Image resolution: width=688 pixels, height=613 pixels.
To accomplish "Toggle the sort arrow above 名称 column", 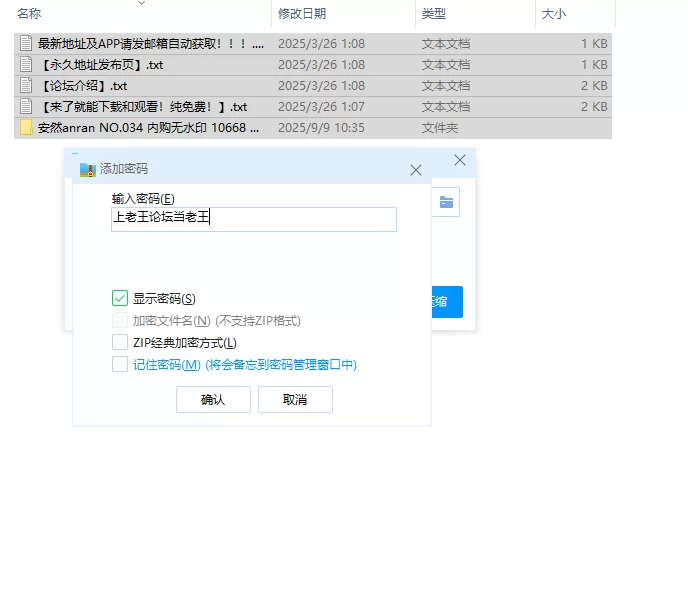I will [140, 3].
